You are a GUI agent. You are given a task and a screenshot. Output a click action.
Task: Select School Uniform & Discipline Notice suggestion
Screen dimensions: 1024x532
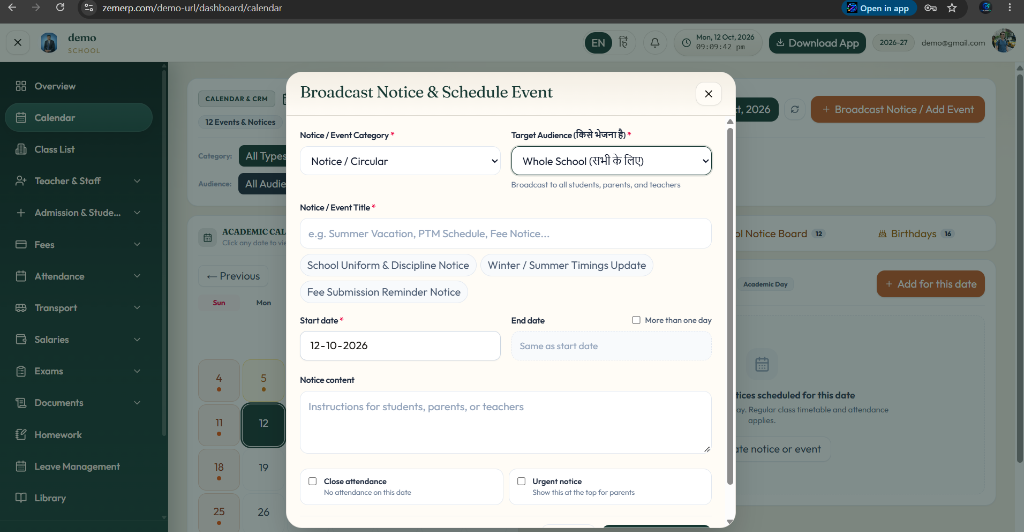coord(388,265)
